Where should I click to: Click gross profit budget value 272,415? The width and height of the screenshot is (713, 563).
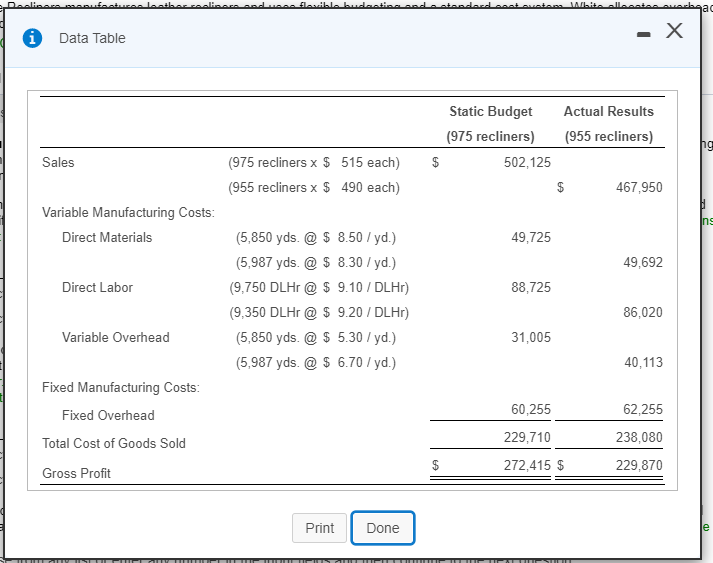pyautogui.click(x=527, y=465)
